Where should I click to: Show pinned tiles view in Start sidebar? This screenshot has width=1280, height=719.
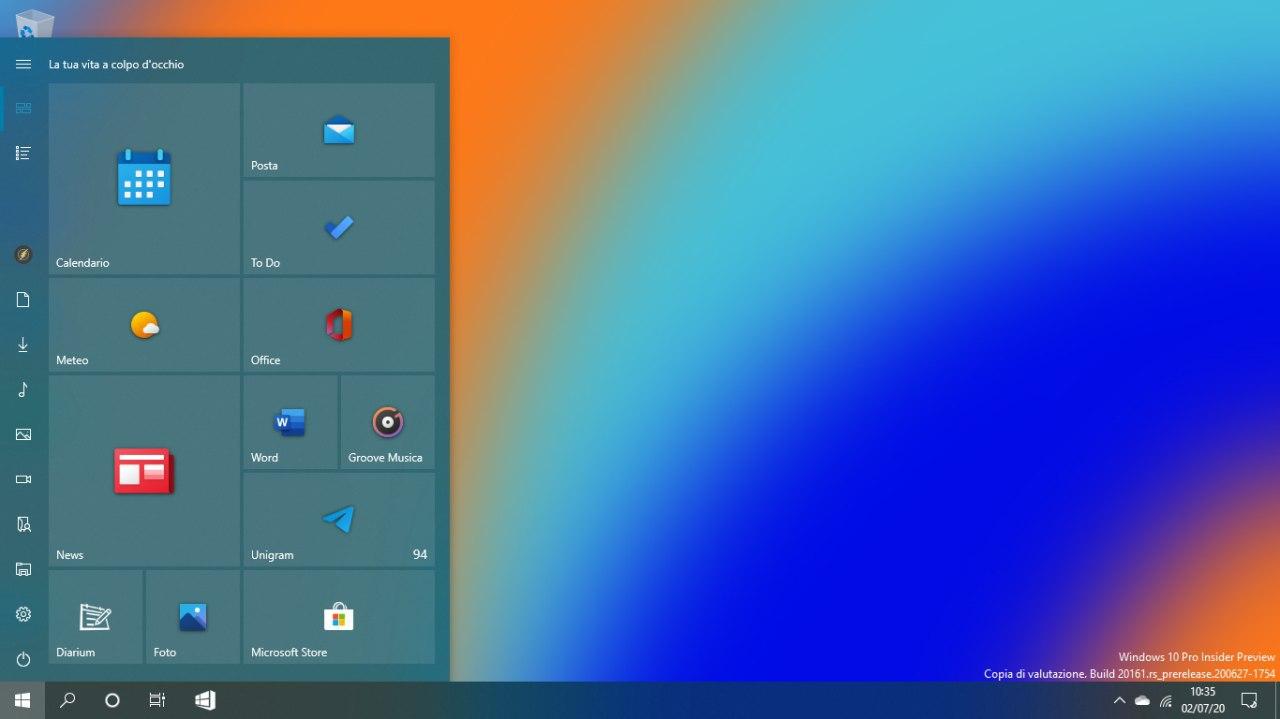tap(23, 108)
